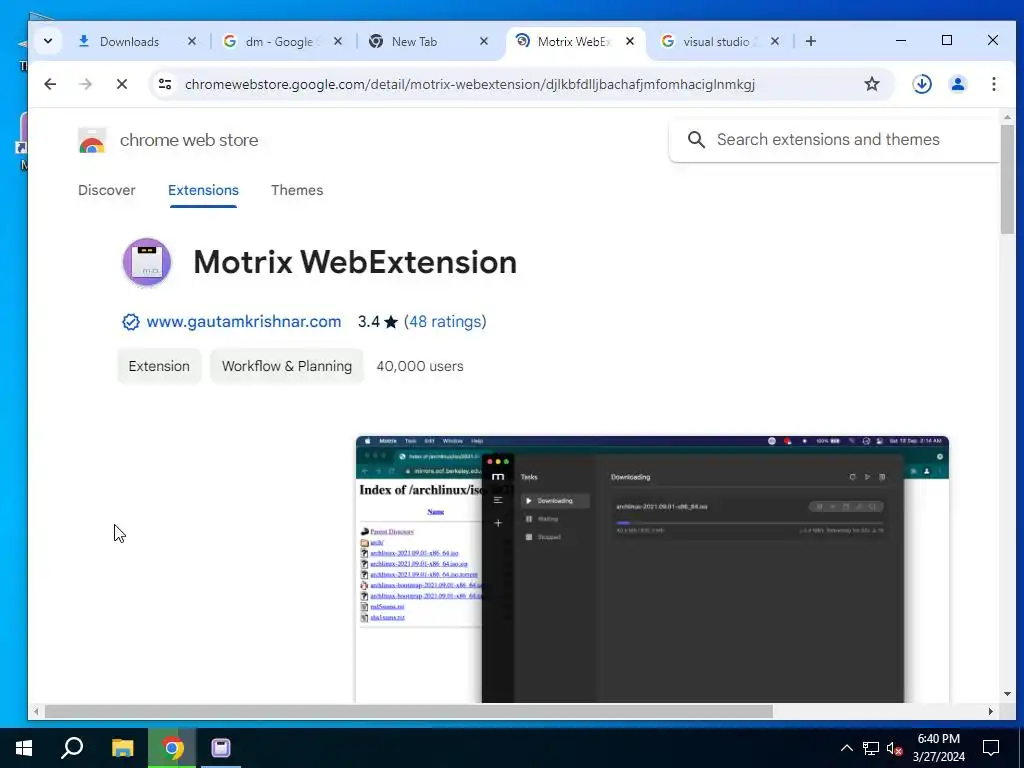Viewport: 1024px width, 768px height.
Task: Click the search magnifier icon
Action: tap(696, 140)
